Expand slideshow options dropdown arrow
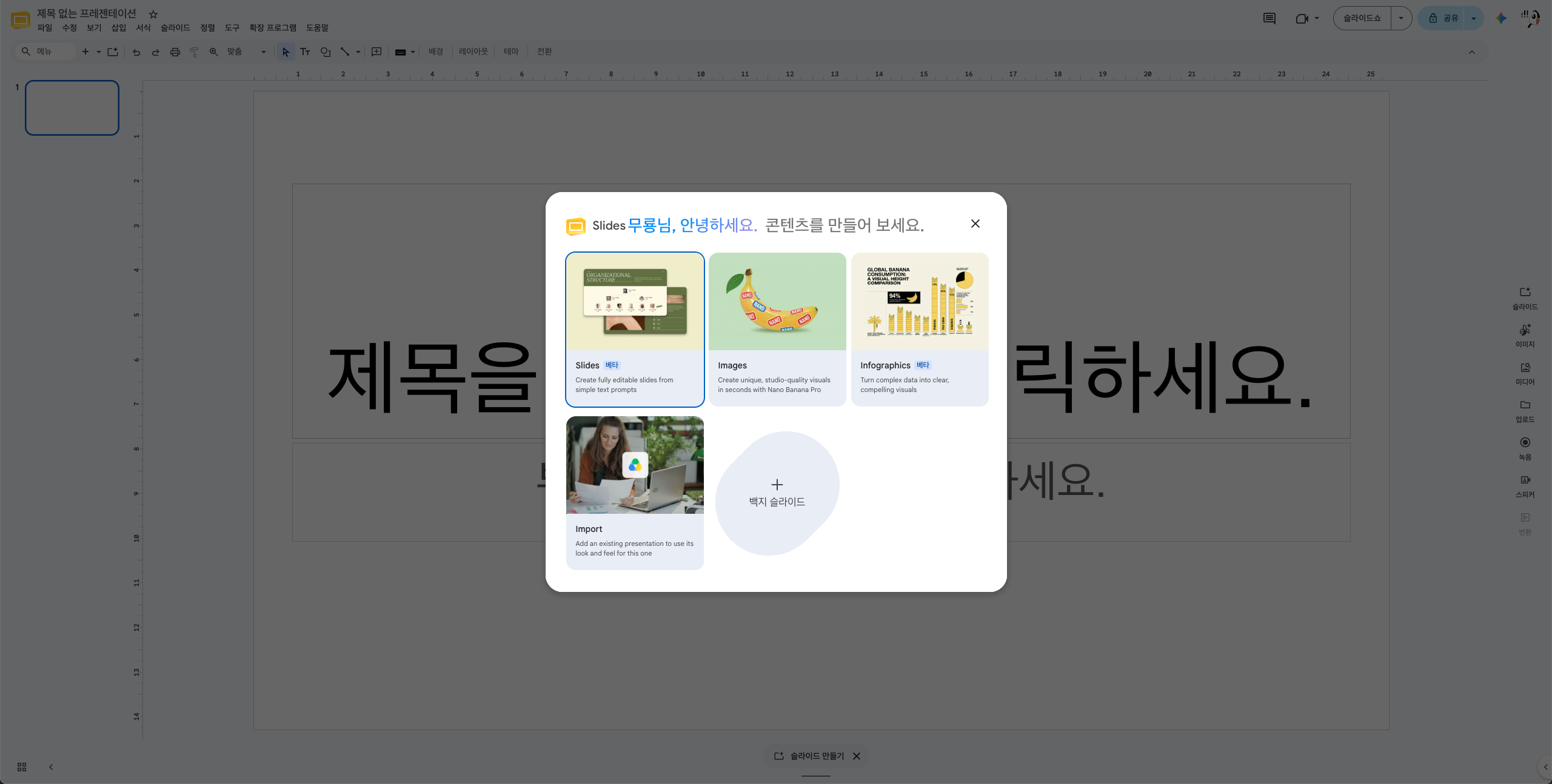 tap(1401, 18)
